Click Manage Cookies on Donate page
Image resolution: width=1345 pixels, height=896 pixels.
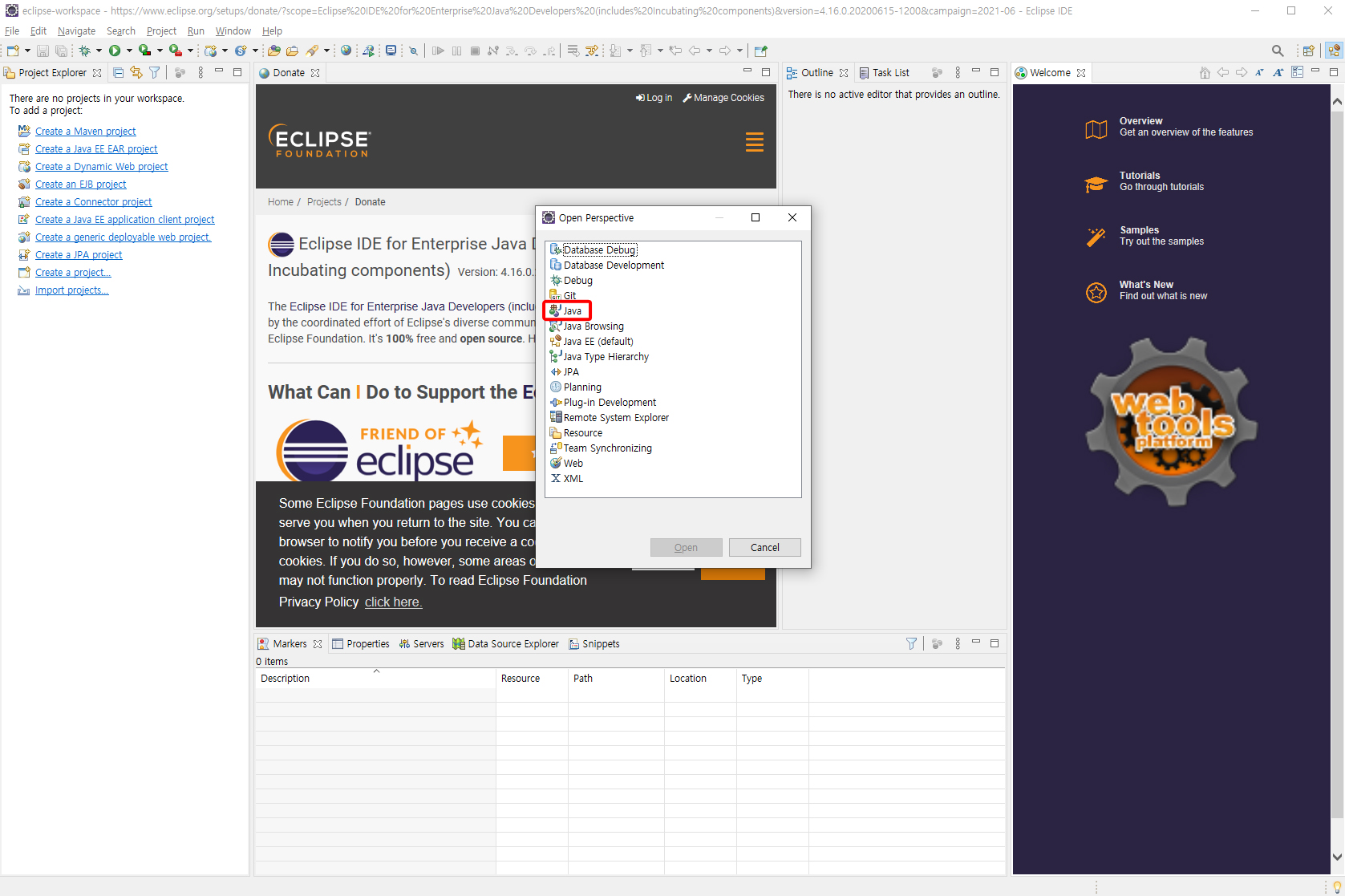[x=723, y=97]
